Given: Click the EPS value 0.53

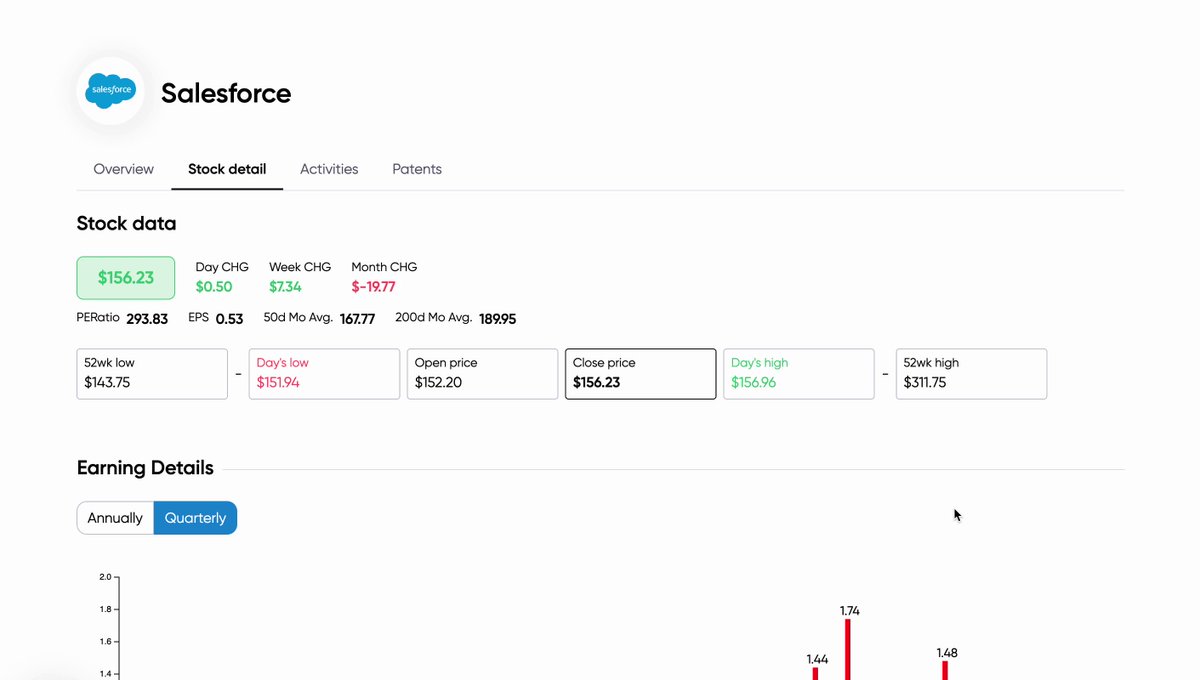Looking at the screenshot, I should tap(230, 319).
